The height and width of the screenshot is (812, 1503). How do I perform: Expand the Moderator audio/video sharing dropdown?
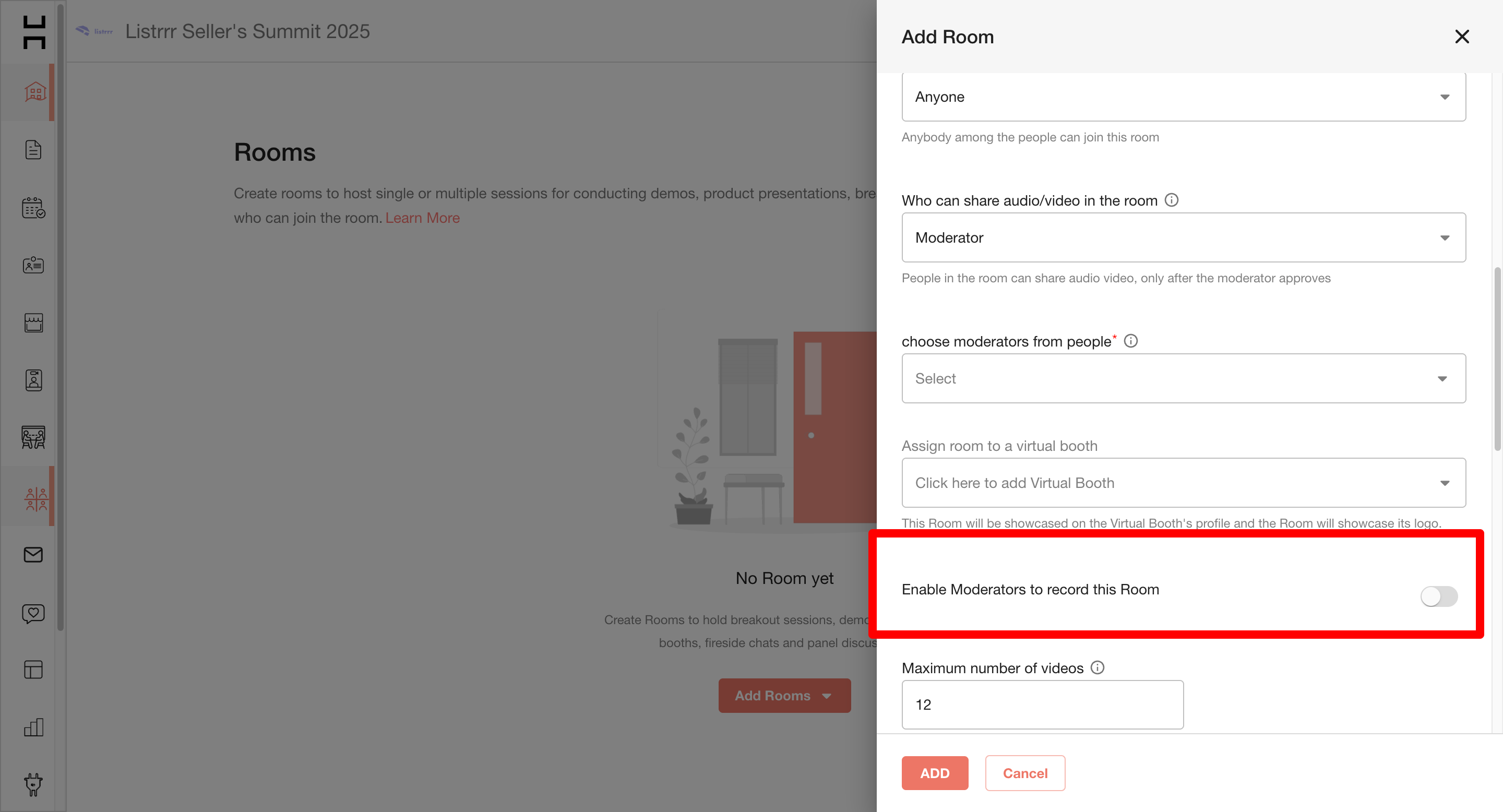click(1183, 237)
